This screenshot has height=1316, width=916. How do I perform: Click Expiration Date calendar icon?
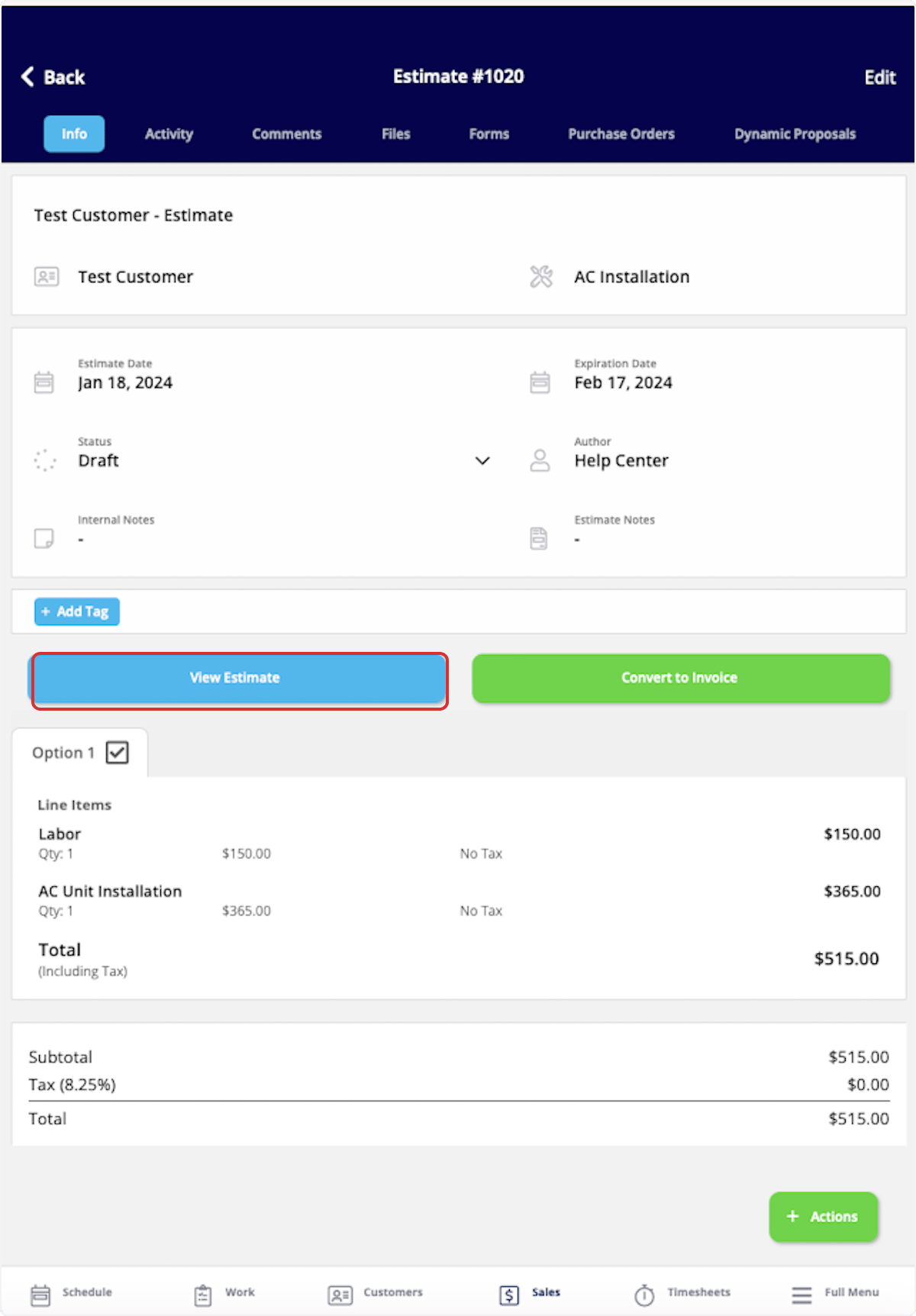tap(540, 382)
